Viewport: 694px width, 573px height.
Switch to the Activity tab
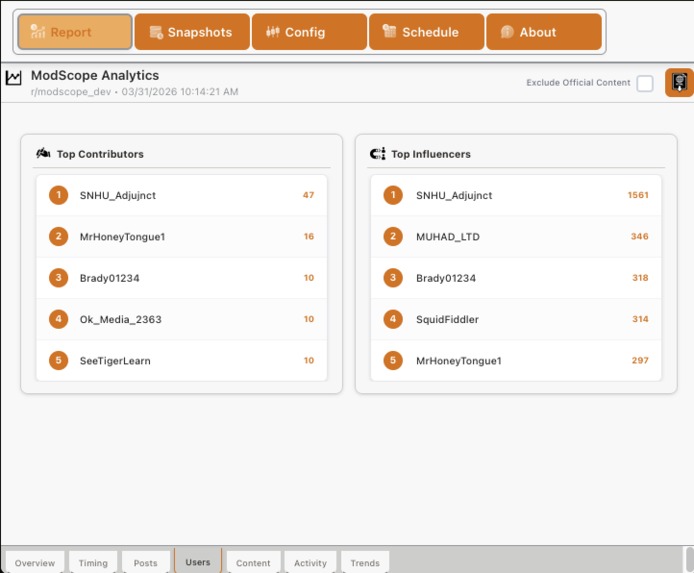click(310, 563)
